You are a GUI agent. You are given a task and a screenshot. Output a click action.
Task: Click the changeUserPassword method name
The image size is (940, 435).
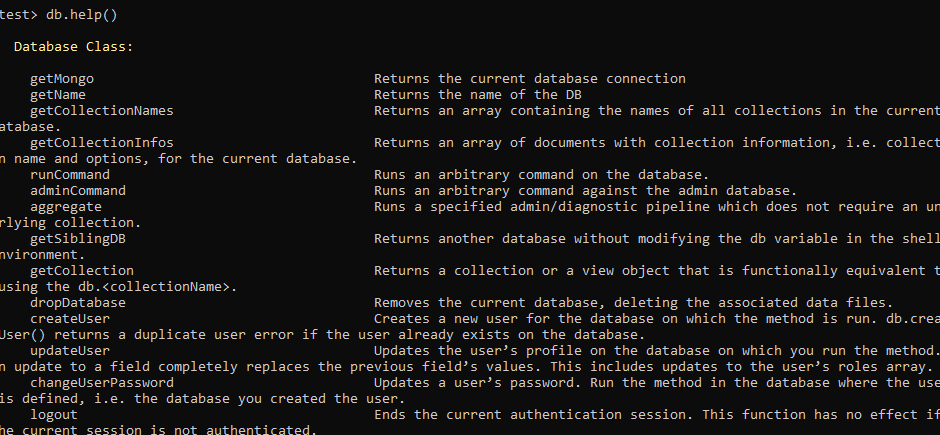coord(102,382)
